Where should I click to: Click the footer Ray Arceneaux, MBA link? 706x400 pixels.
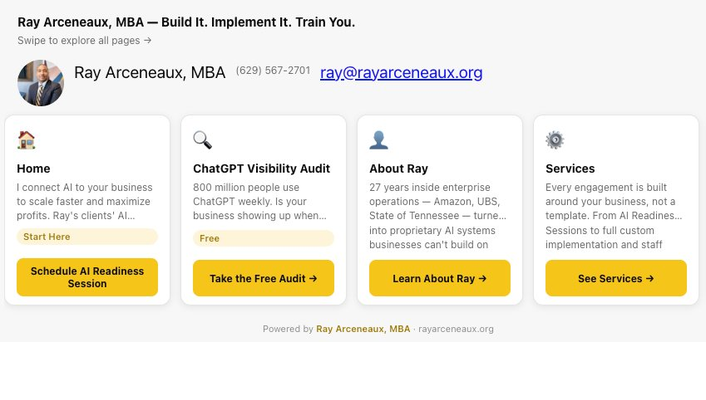363,329
